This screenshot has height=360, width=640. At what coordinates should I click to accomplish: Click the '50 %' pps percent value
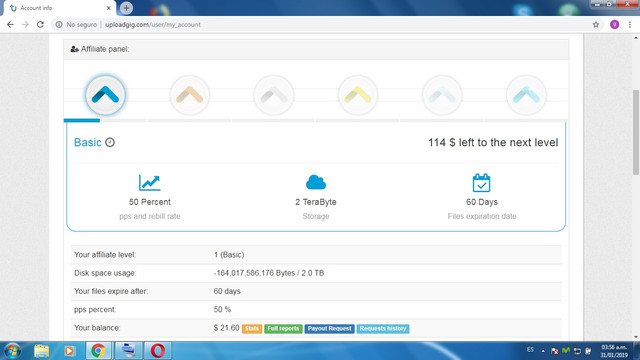pos(222,310)
